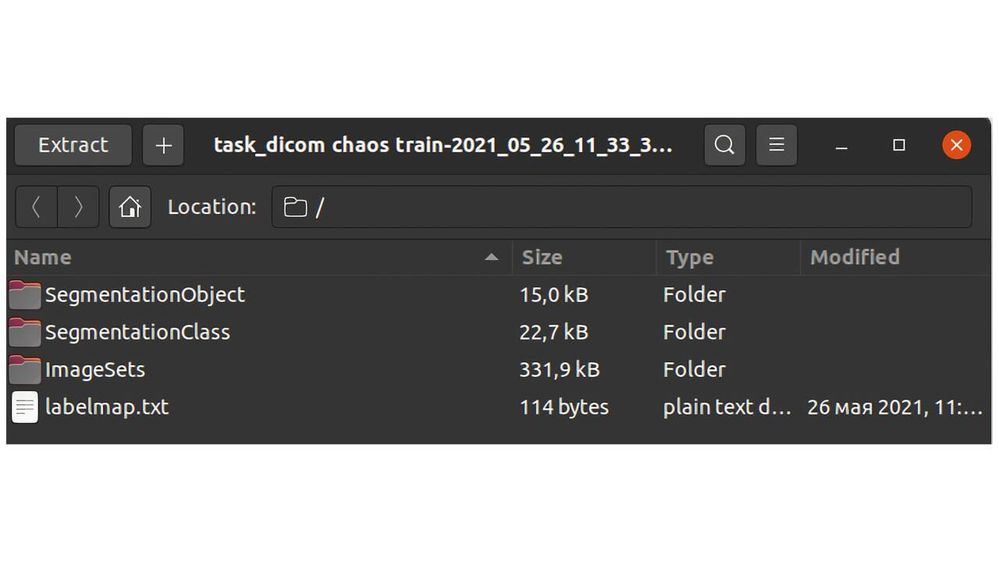Go back with the left arrow

tap(37, 207)
